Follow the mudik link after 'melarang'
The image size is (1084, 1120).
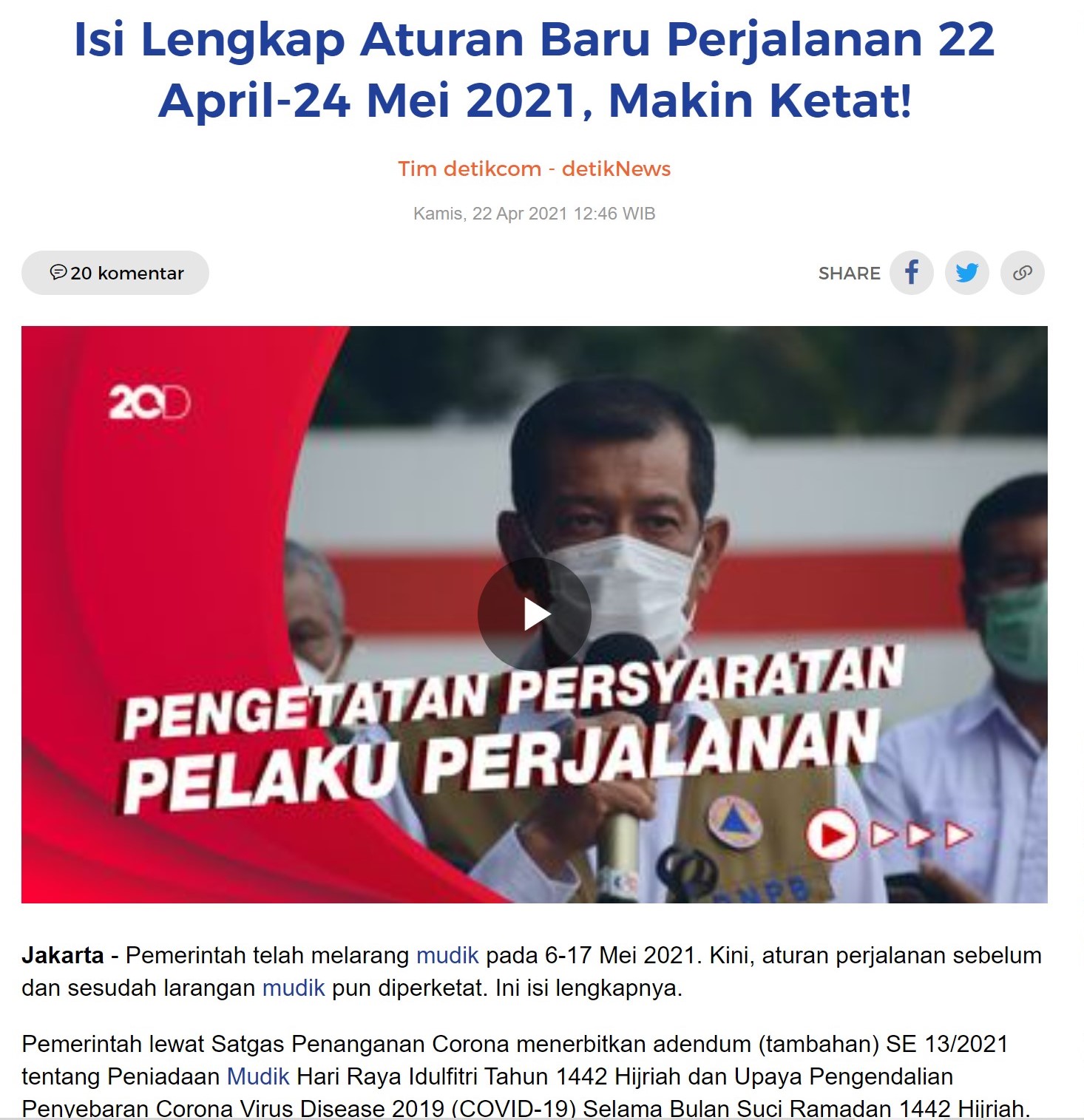[x=447, y=955]
